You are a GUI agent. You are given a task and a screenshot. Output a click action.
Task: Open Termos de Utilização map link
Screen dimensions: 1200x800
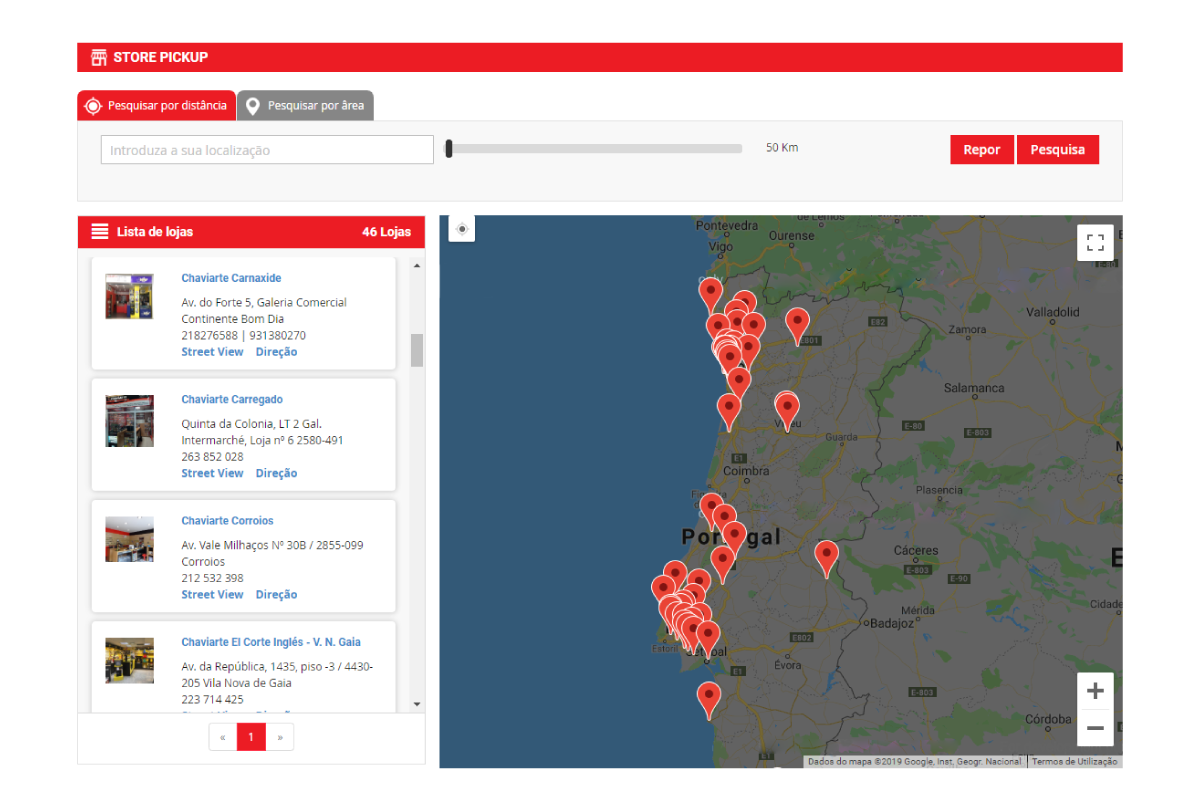(1075, 762)
